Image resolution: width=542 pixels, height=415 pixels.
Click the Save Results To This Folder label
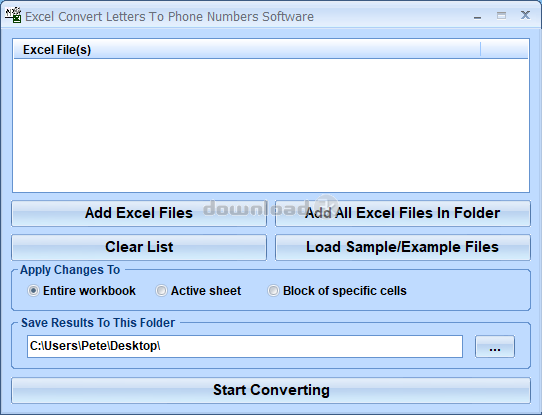[x=98, y=323]
